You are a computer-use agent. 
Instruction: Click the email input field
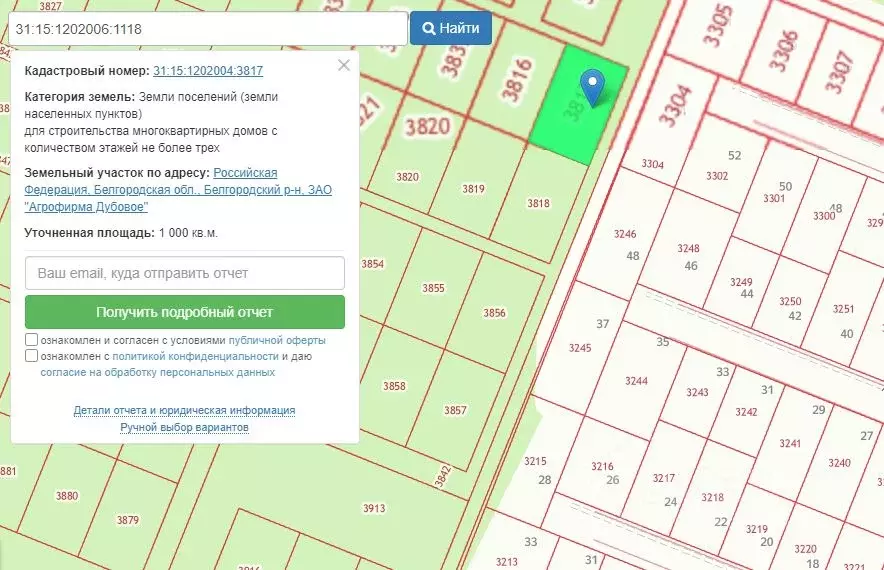pos(185,273)
